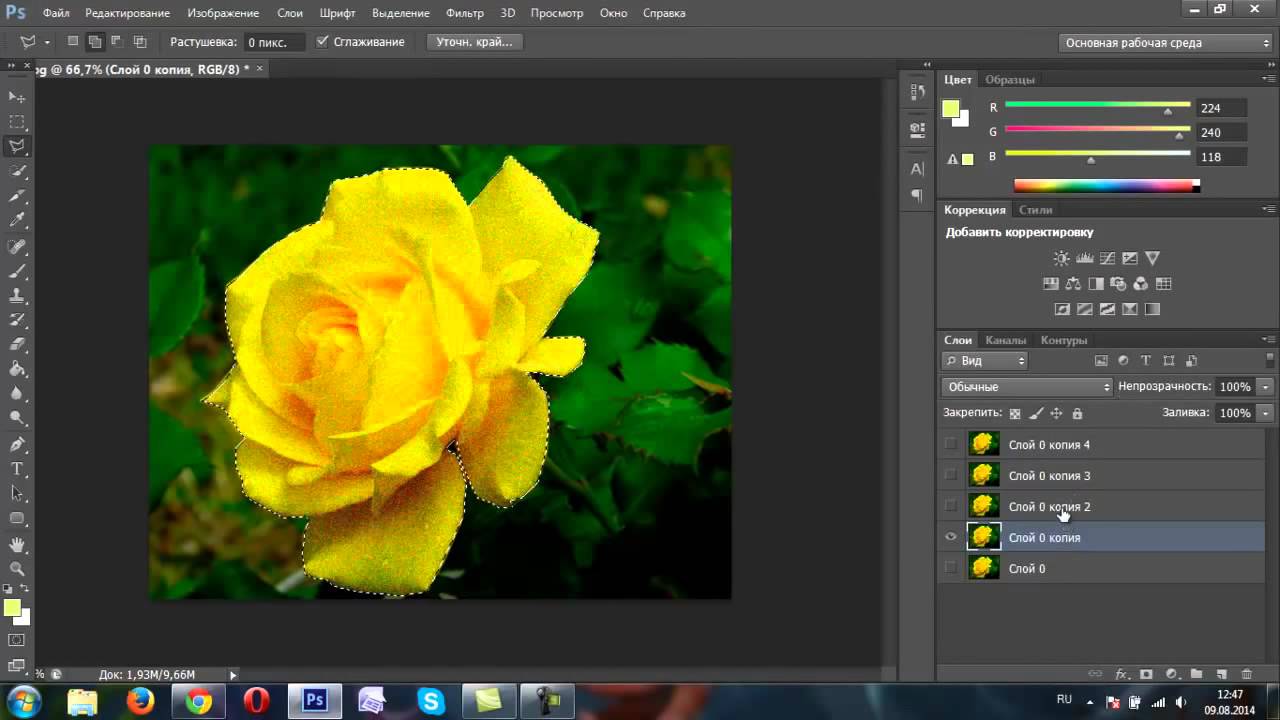Select the Zoom magnifier tool
Viewport: 1280px width, 720px height.
pos(17,569)
